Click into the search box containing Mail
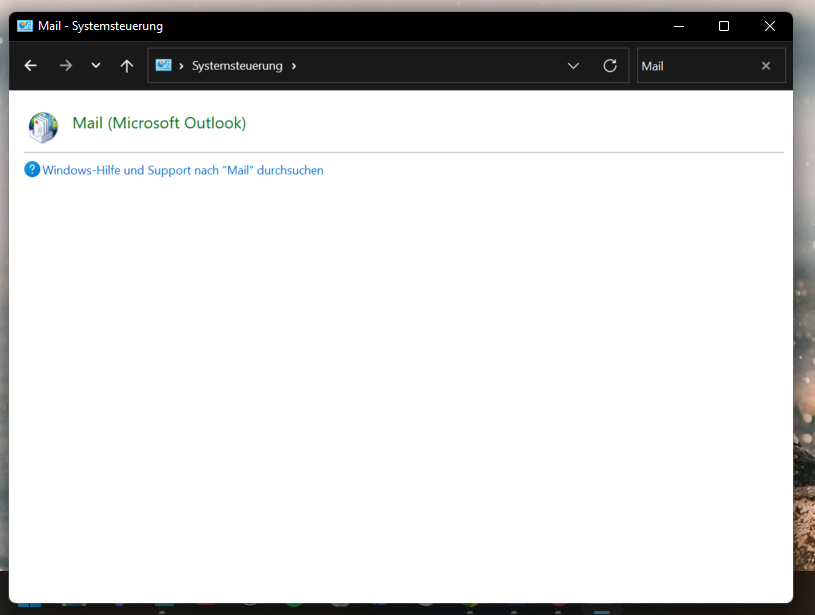The width and height of the screenshot is (815, 615). (x=695, y=66)
